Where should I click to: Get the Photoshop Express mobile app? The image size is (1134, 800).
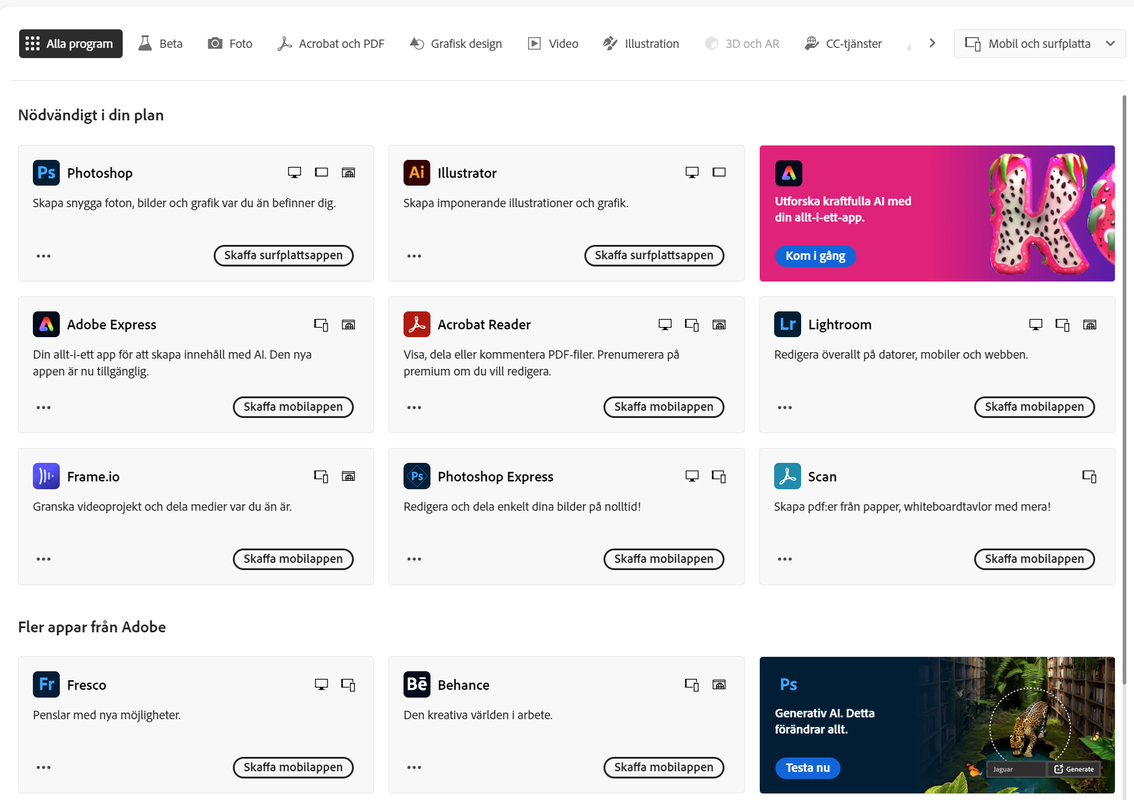[x=664, y=559]
